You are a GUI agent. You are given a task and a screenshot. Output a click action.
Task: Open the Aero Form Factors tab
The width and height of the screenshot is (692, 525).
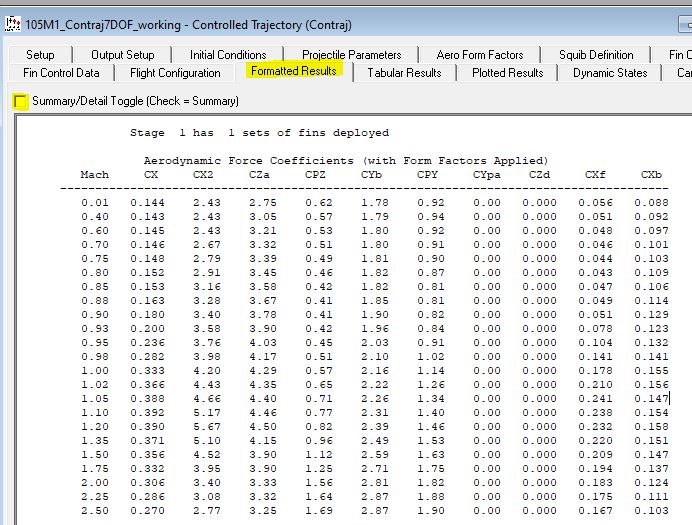click(x=479, y=55)
